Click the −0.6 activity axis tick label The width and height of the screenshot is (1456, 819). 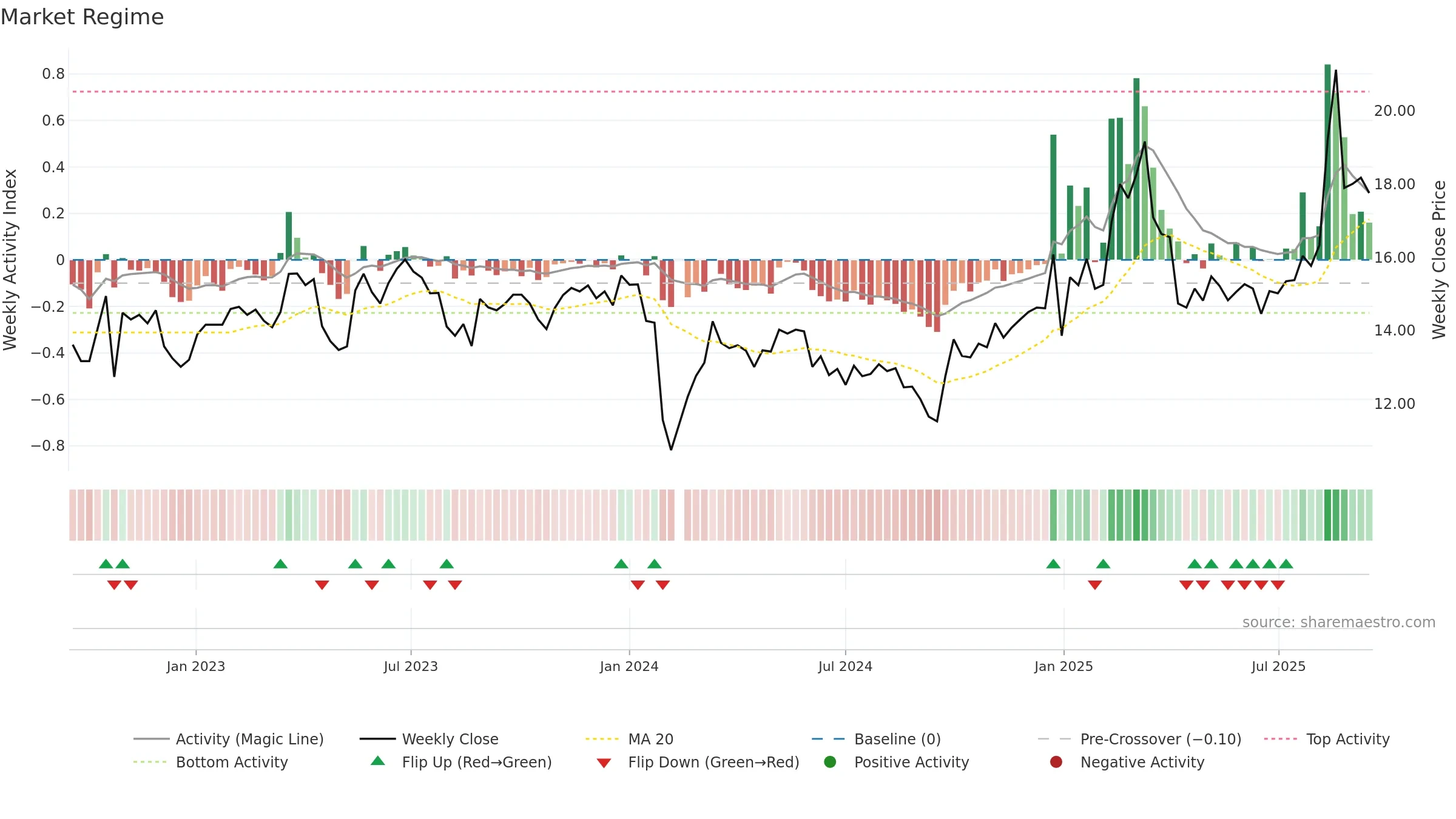tap(47, 399)
